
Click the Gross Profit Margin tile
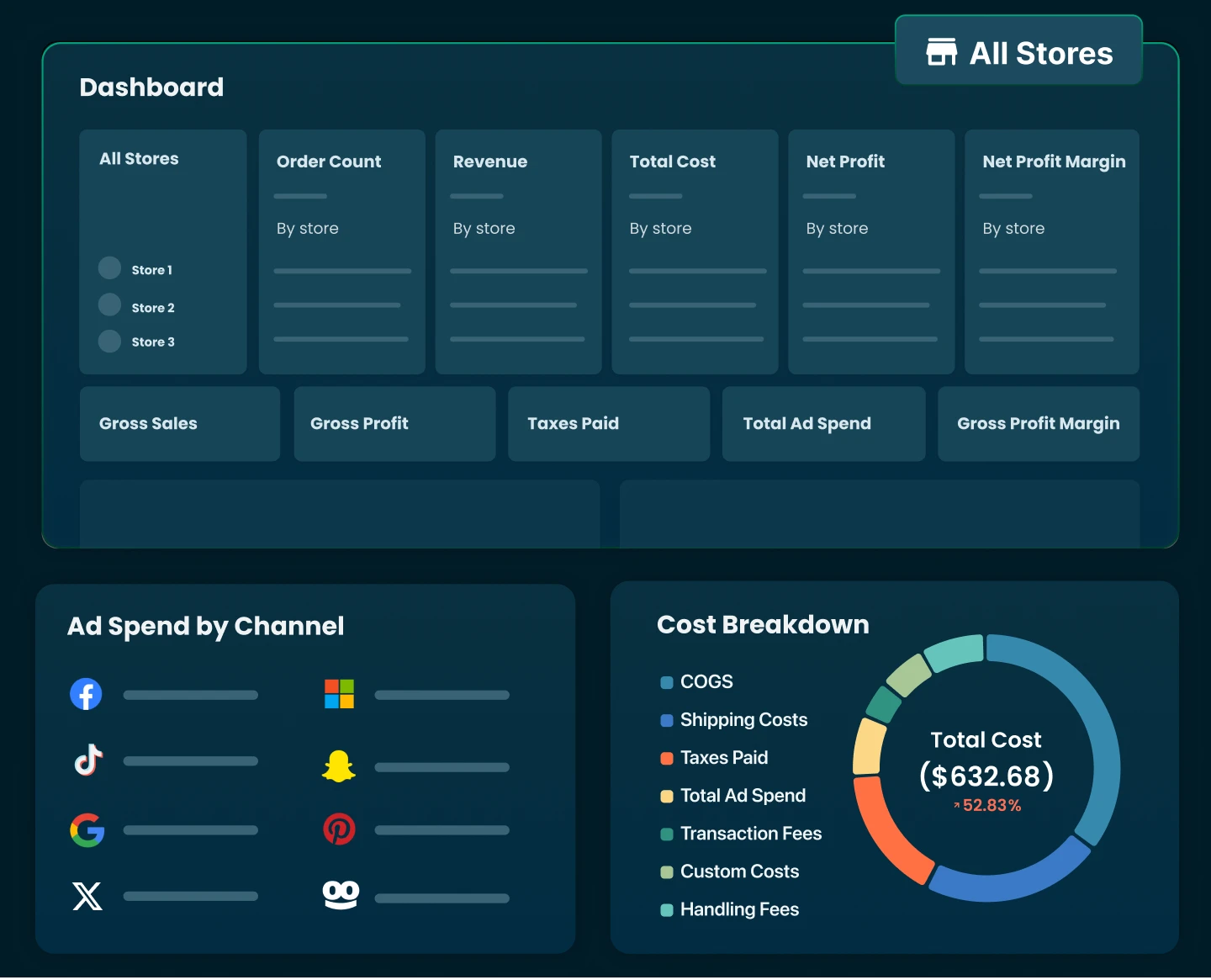click(1038, 424)
